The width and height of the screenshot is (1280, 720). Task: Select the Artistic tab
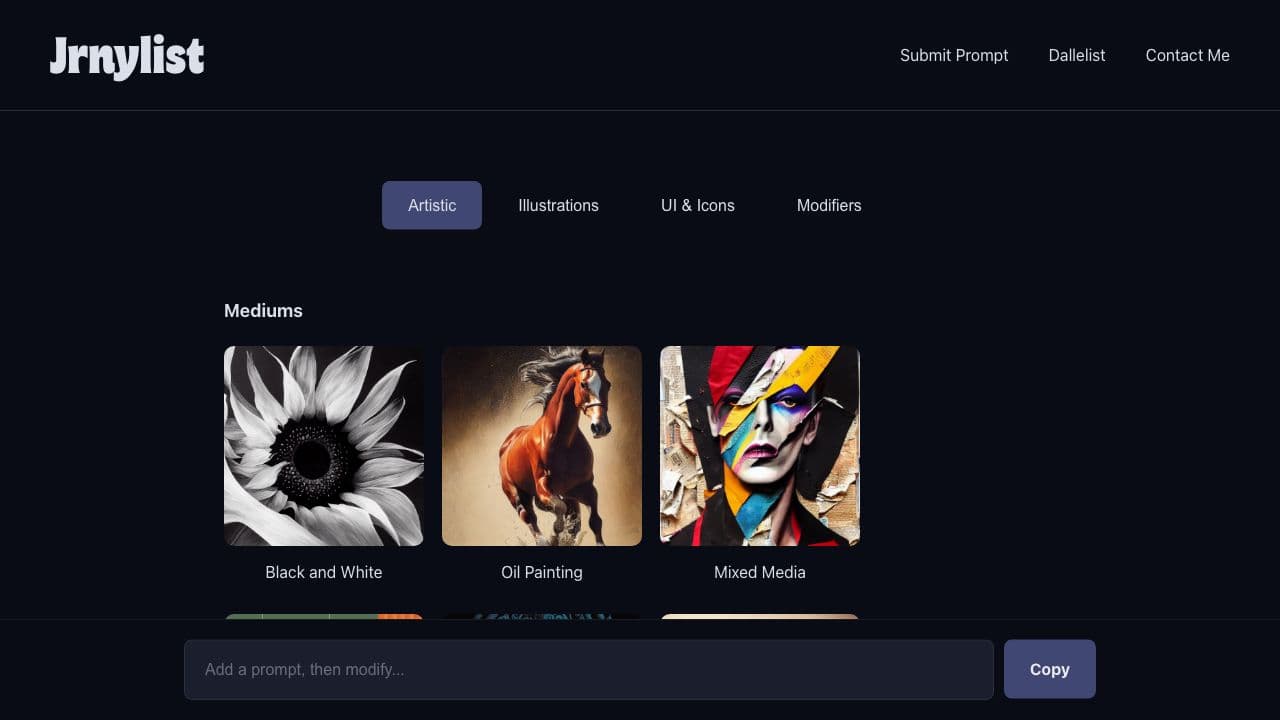coord(432,205)
